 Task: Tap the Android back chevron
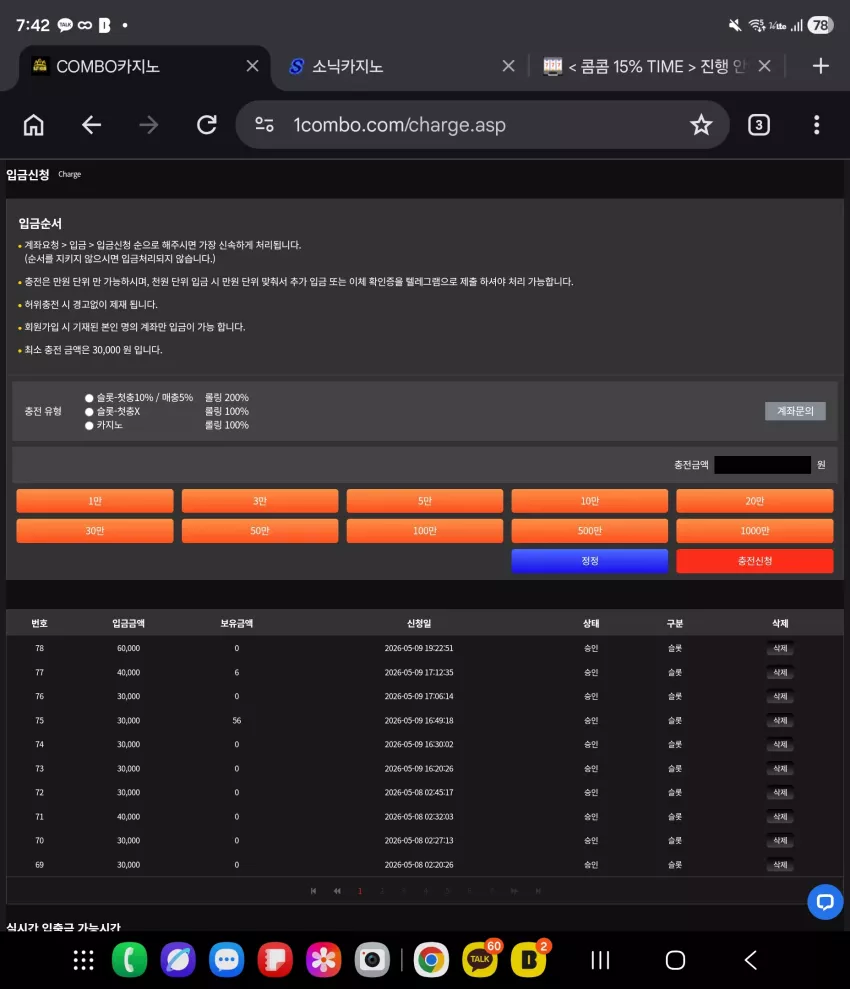[x=750, y=960]
